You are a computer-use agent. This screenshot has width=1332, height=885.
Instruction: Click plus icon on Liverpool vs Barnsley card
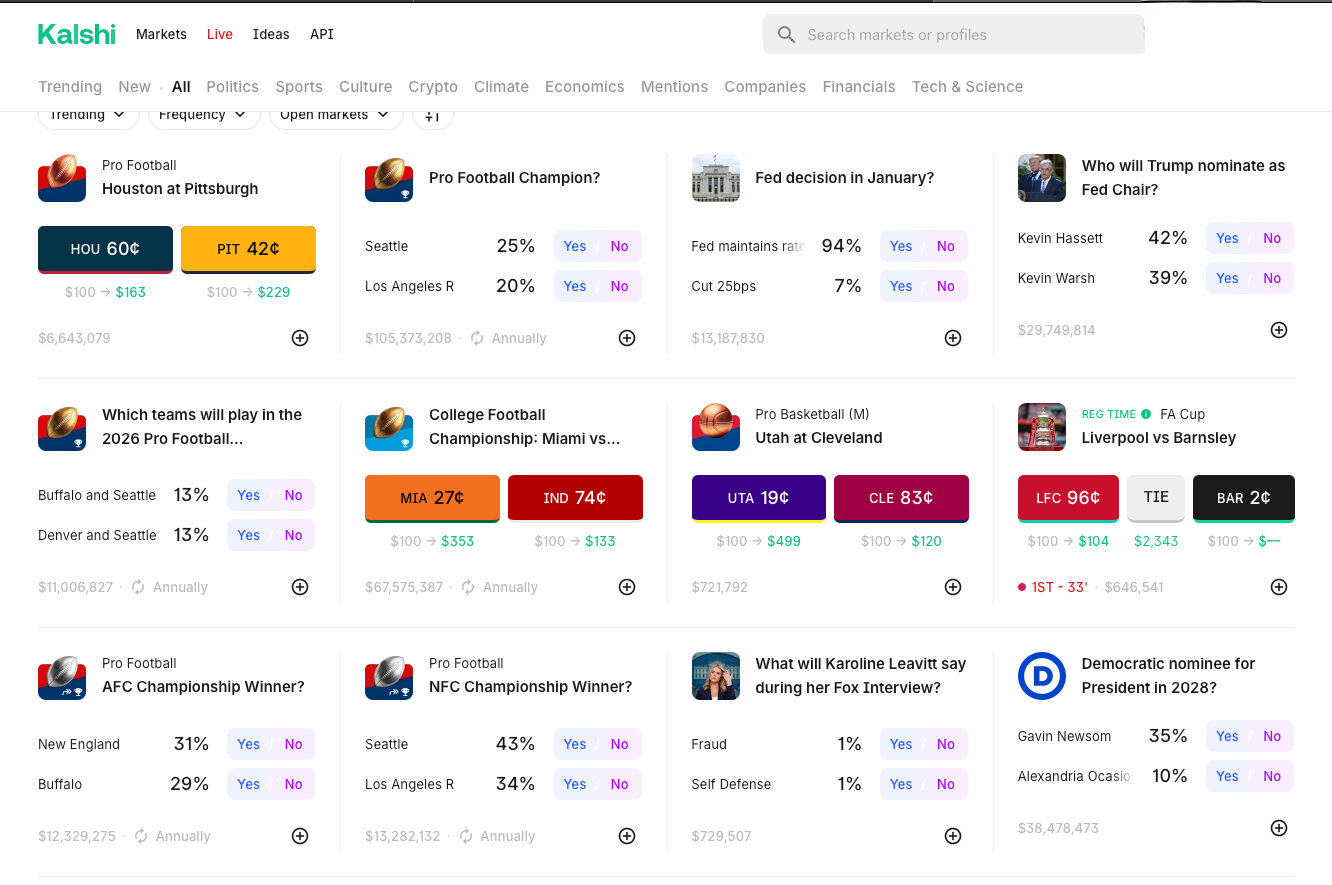[1279, 587]
